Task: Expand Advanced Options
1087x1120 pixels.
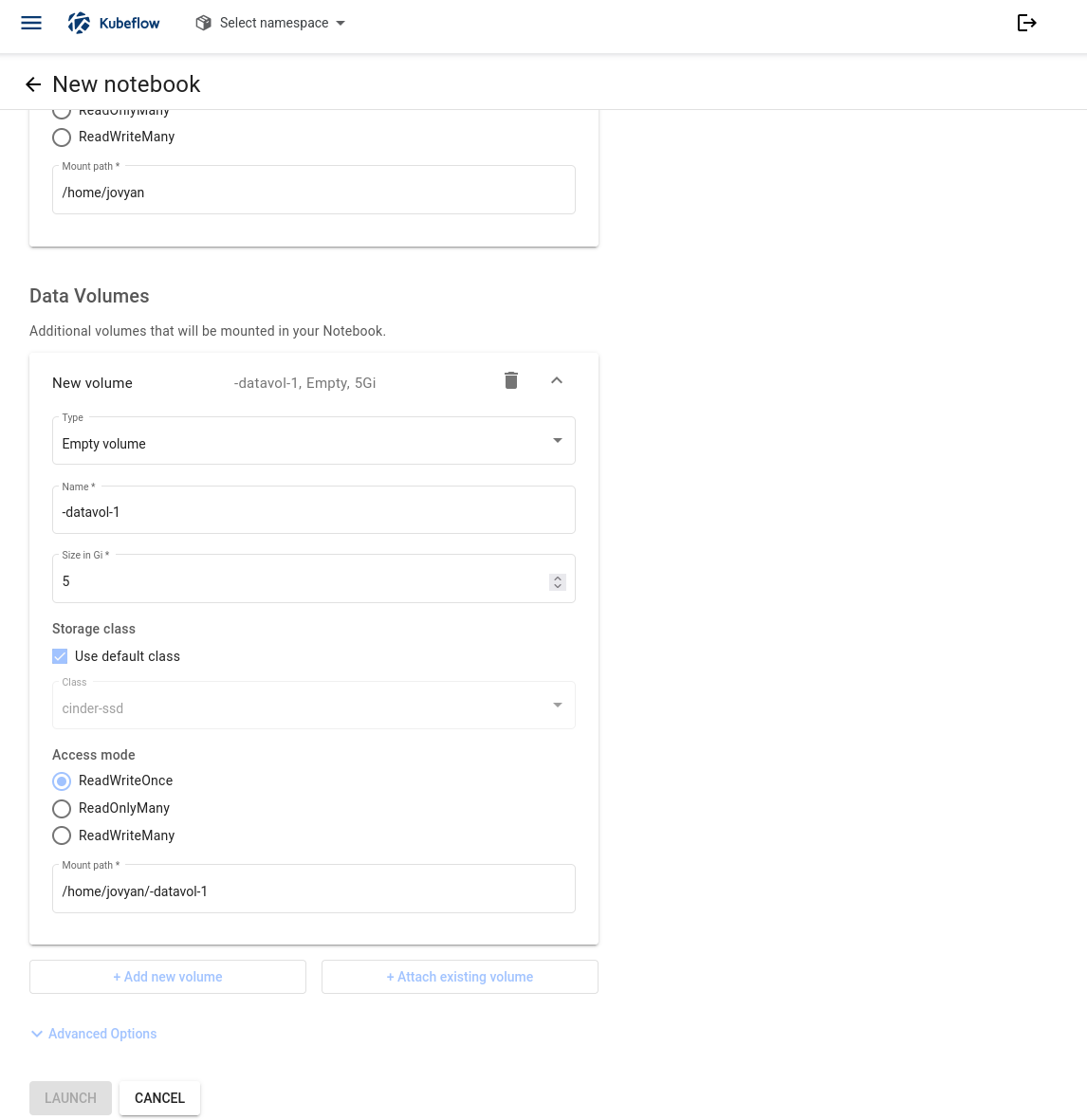Action: (94, 1034)
